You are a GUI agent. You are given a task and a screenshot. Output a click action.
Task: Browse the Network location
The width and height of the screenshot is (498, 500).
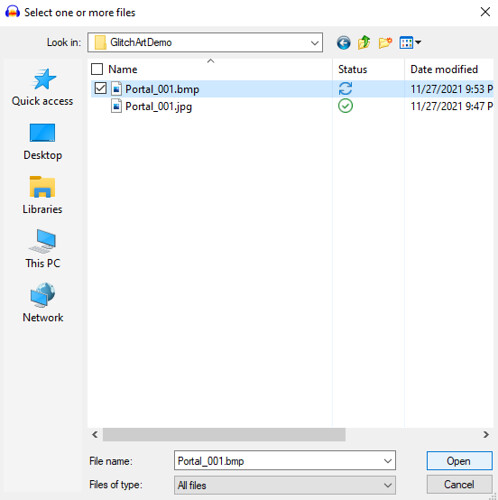42,303
